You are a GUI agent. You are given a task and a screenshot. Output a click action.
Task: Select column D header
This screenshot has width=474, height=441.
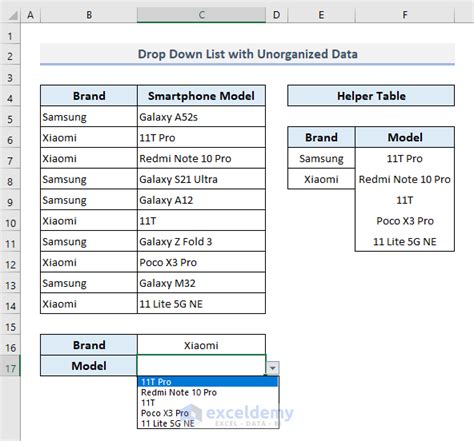point(276,15)
